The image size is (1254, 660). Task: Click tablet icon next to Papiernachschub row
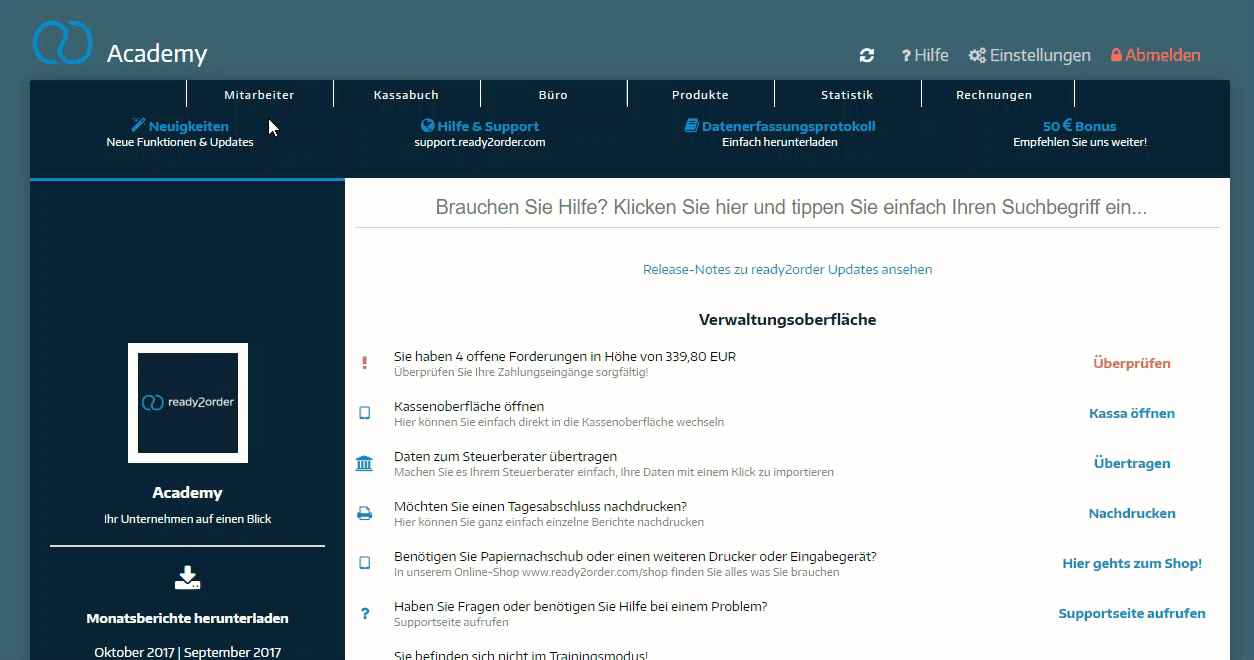click(x=364, y=563)
